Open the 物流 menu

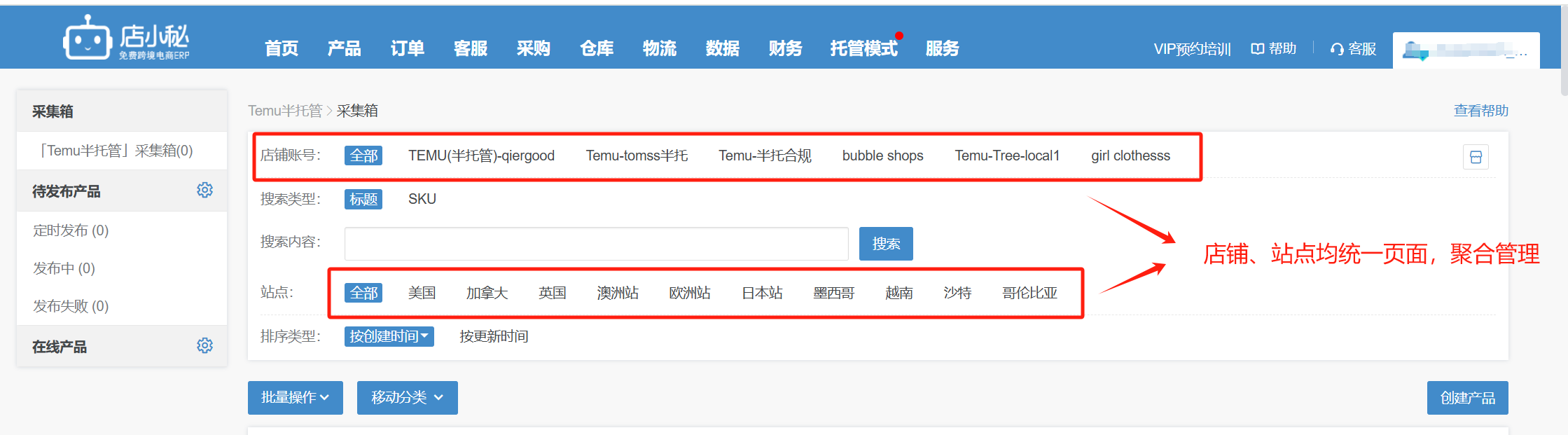tap(660, 48)
